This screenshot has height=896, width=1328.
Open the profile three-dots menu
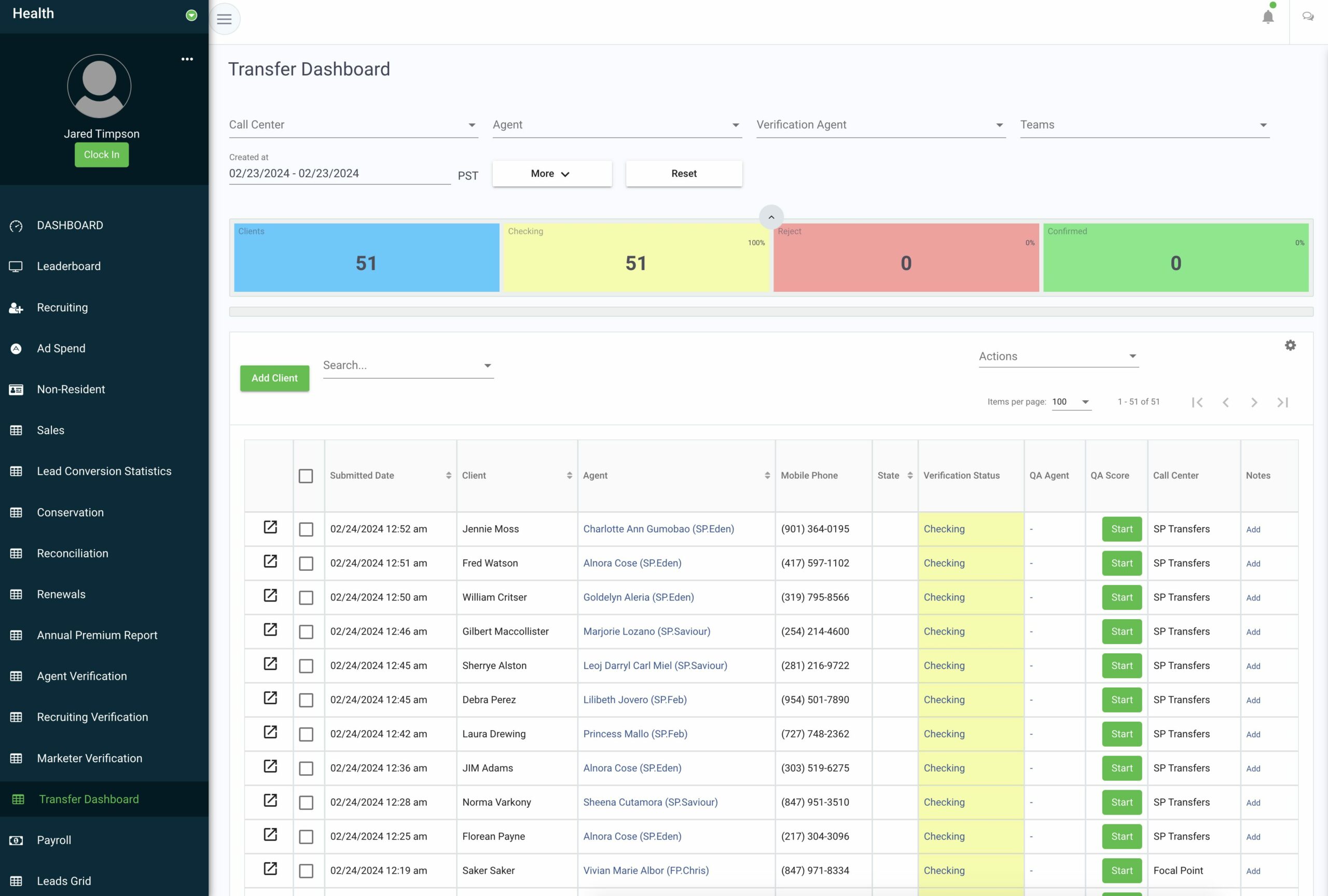(187, 59)
